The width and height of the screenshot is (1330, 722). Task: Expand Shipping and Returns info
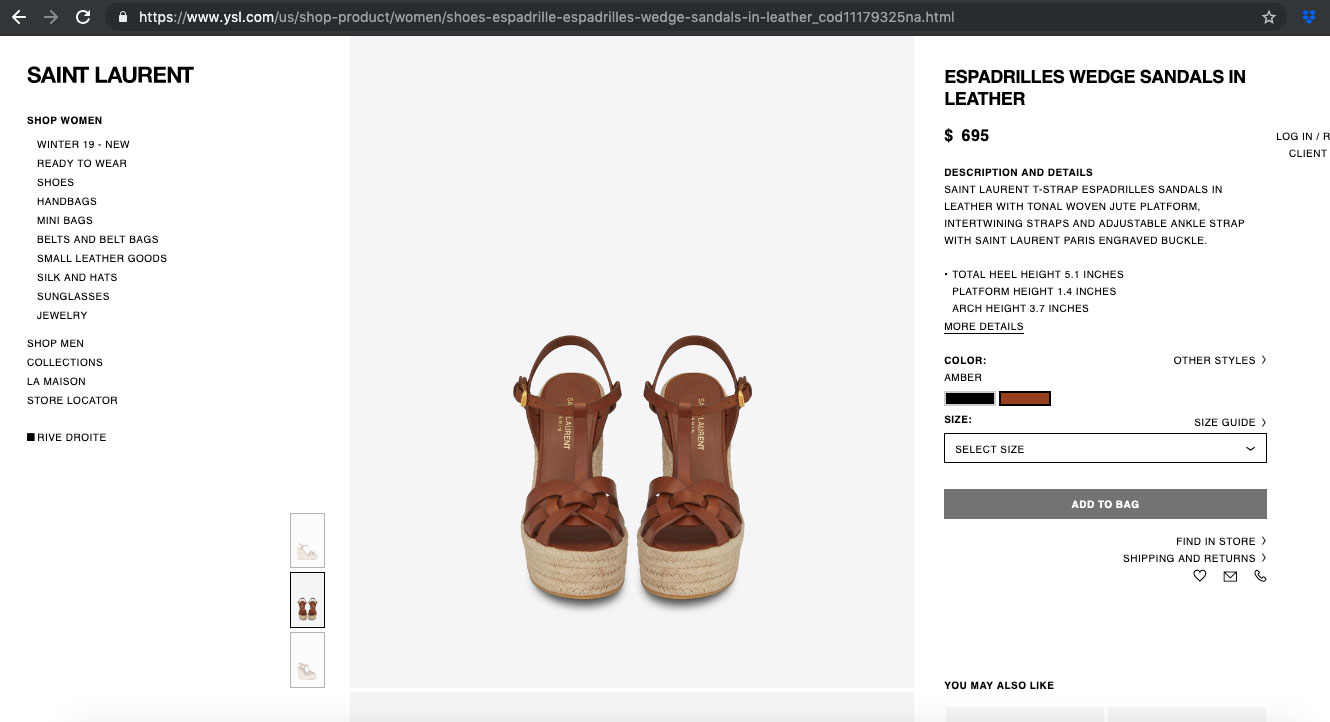(x=1194, y=558)
